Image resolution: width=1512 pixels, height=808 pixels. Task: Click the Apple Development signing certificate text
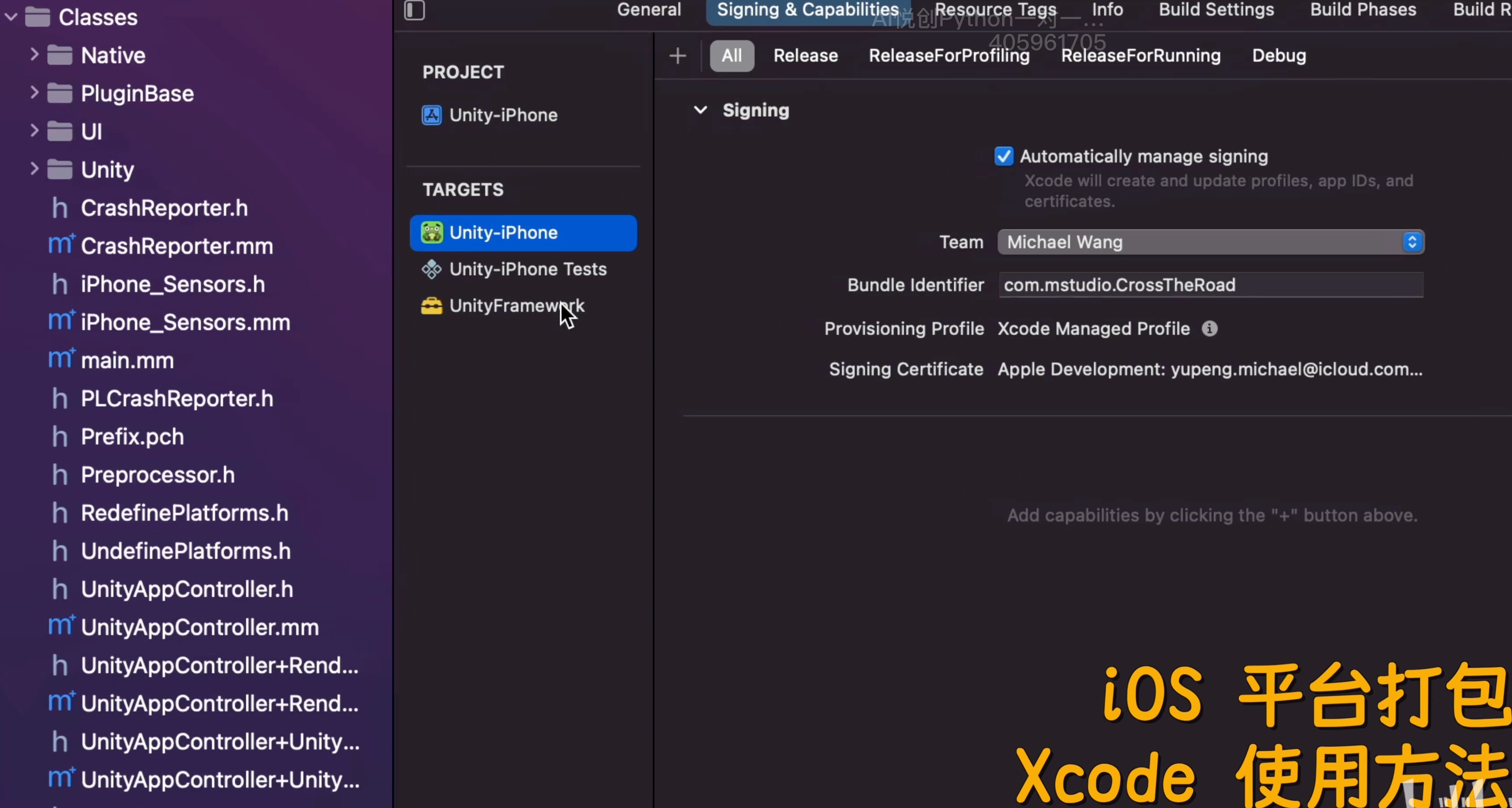[1210, 369]
